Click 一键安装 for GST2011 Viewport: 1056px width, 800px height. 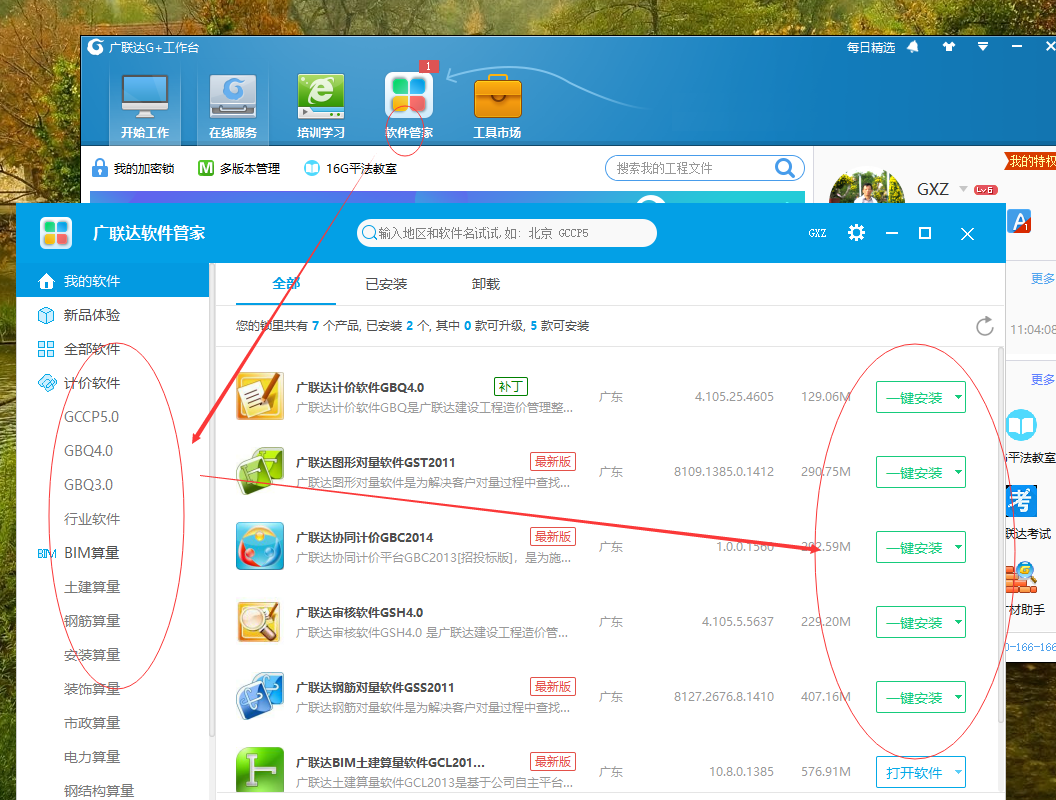pos(913,472)
